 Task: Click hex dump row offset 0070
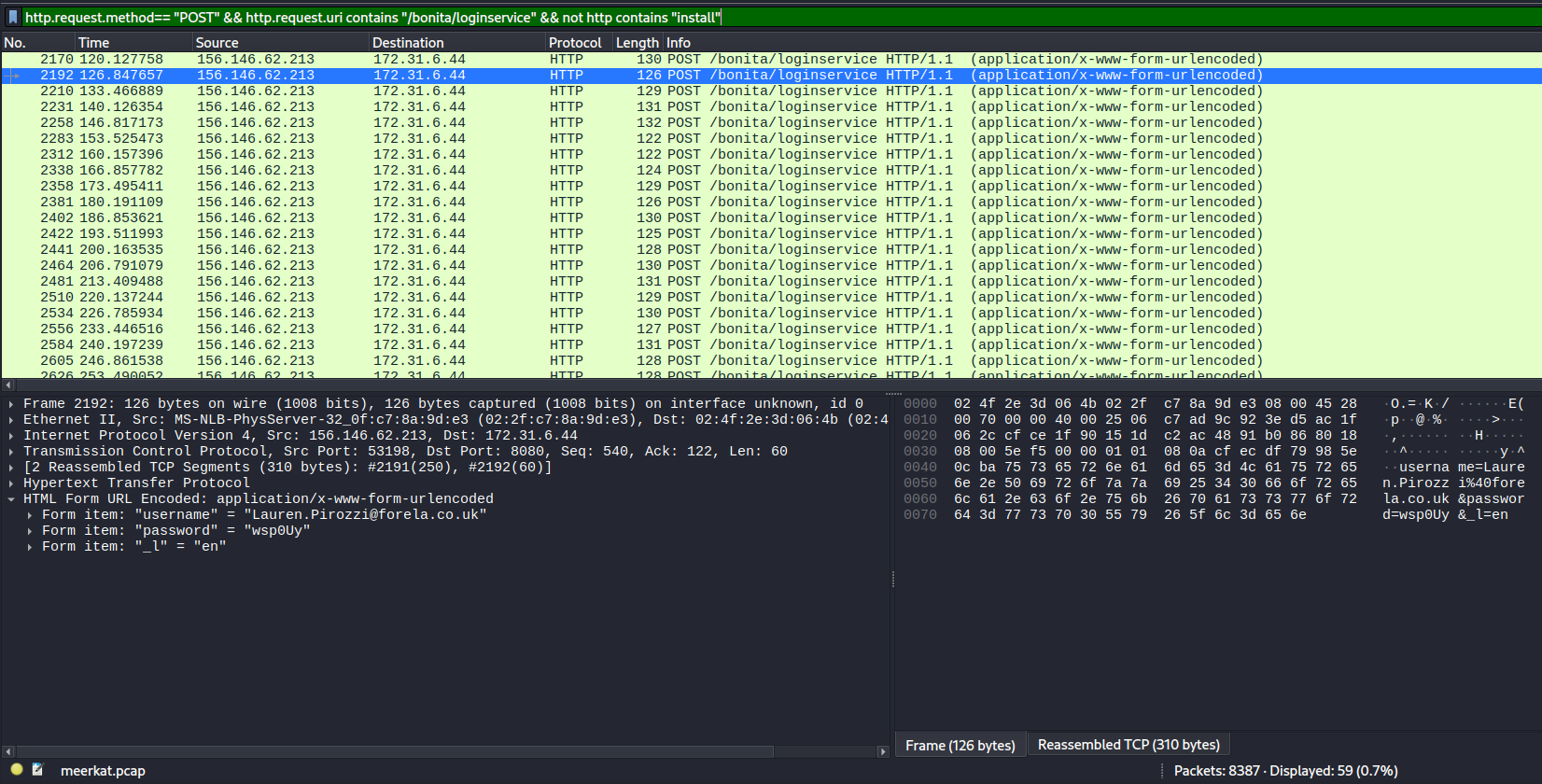[x=920, y=515]
